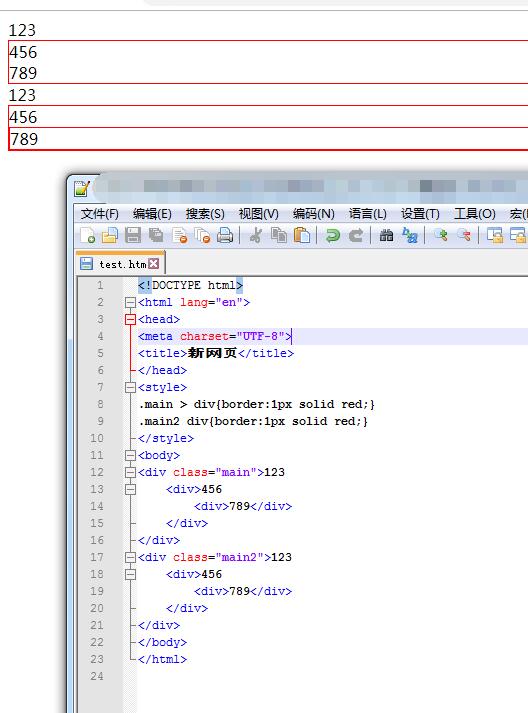Click the Undo green arrow icon
528x713 pixels.
pyautogui.click(x=333, y=236)
